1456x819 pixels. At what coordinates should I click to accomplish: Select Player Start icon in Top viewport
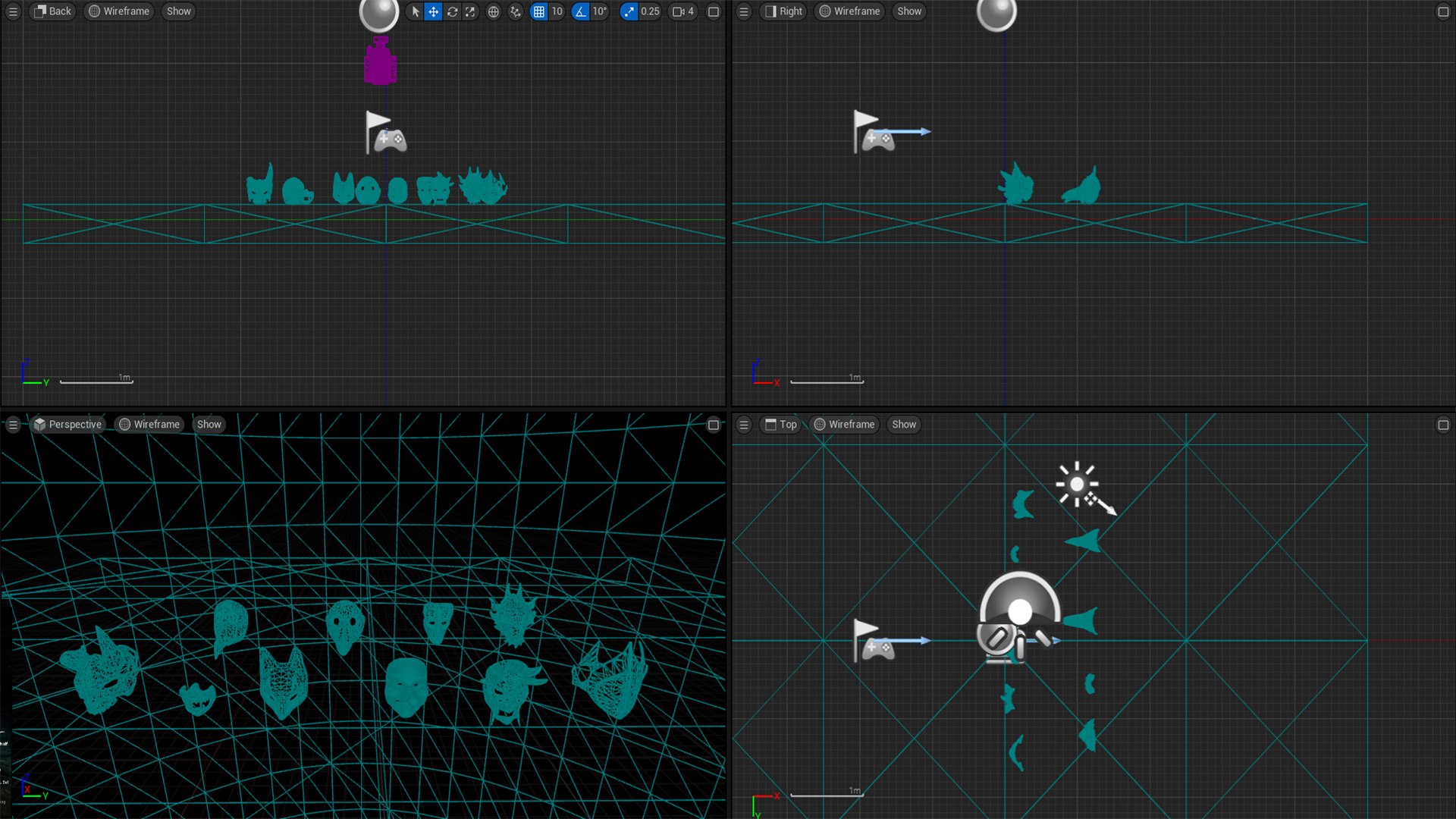[x=874, y=641]
